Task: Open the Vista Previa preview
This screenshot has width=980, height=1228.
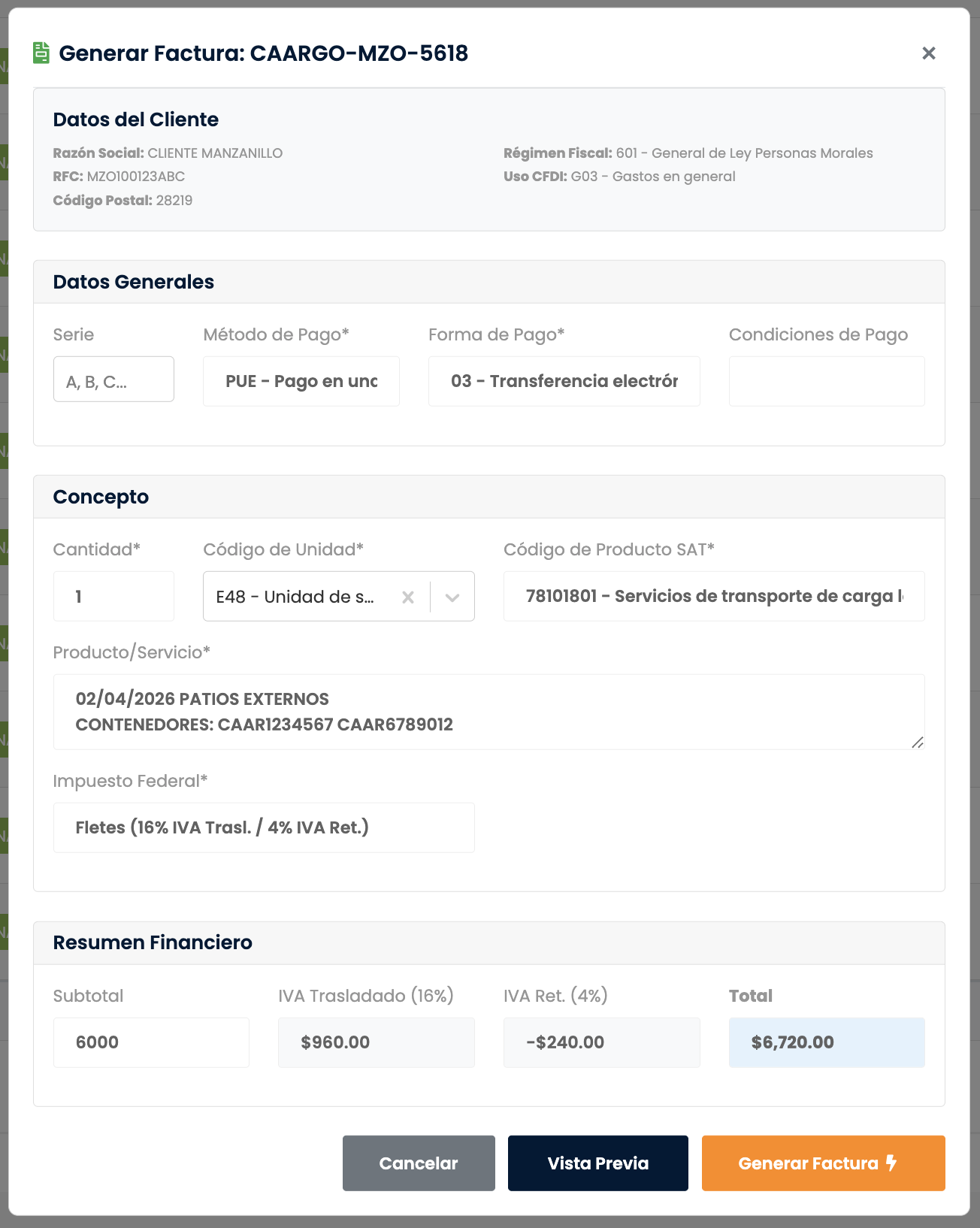Action: pyautogui.click(x=597, y=1163)
